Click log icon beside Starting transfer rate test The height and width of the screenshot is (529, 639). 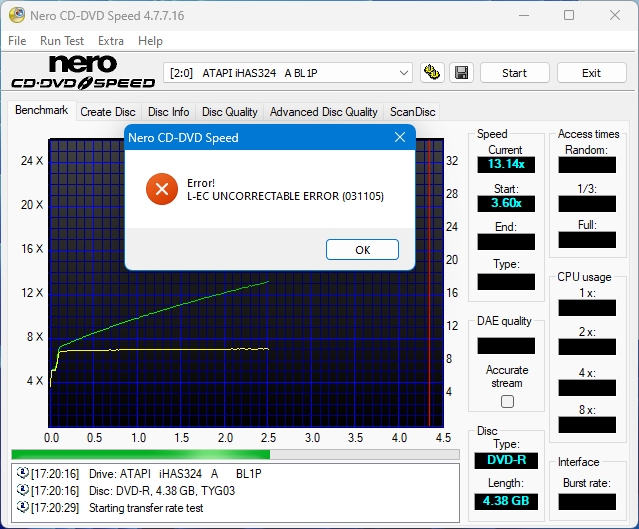point(22,507)
